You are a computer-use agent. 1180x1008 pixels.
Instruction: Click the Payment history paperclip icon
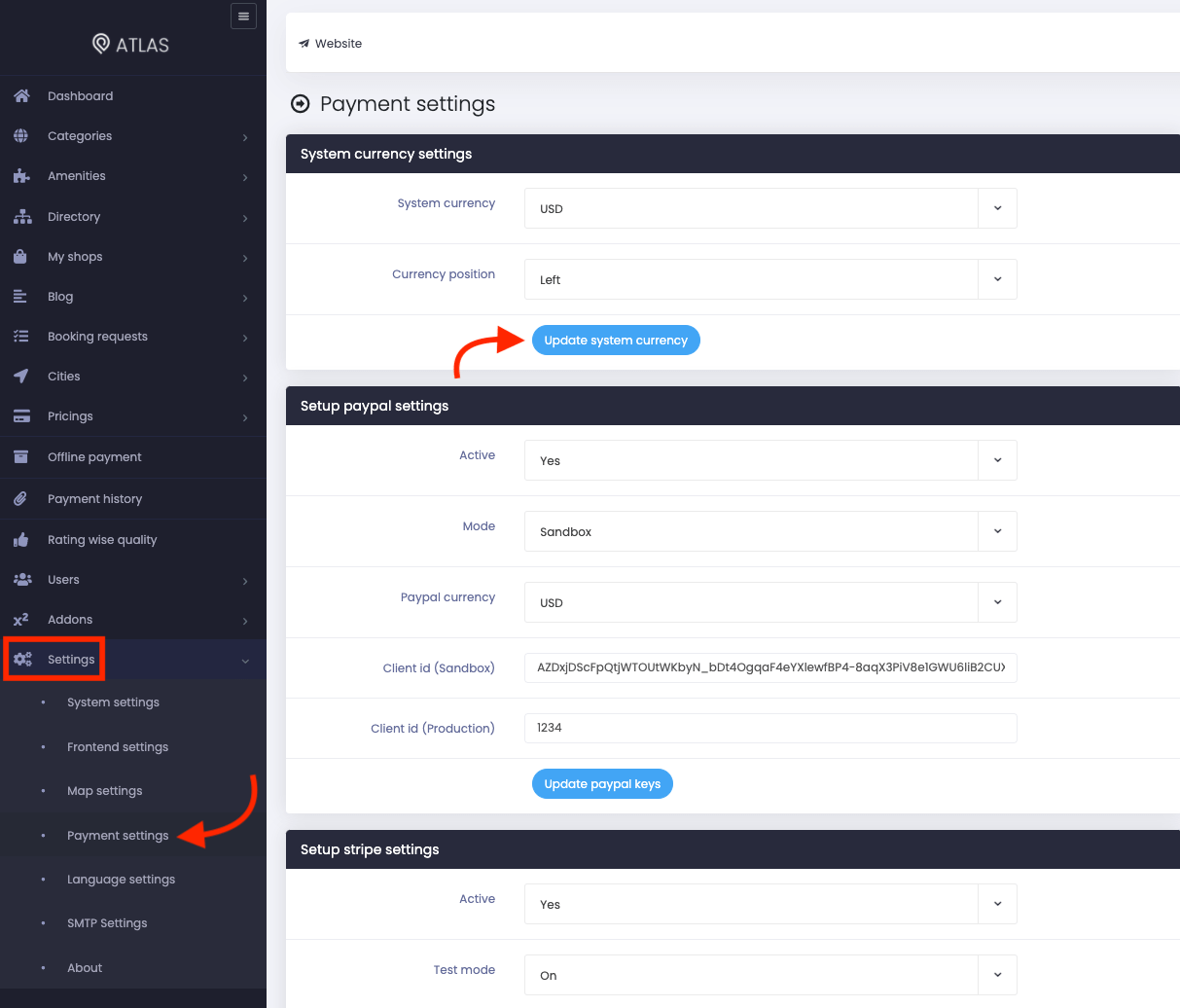20,499
